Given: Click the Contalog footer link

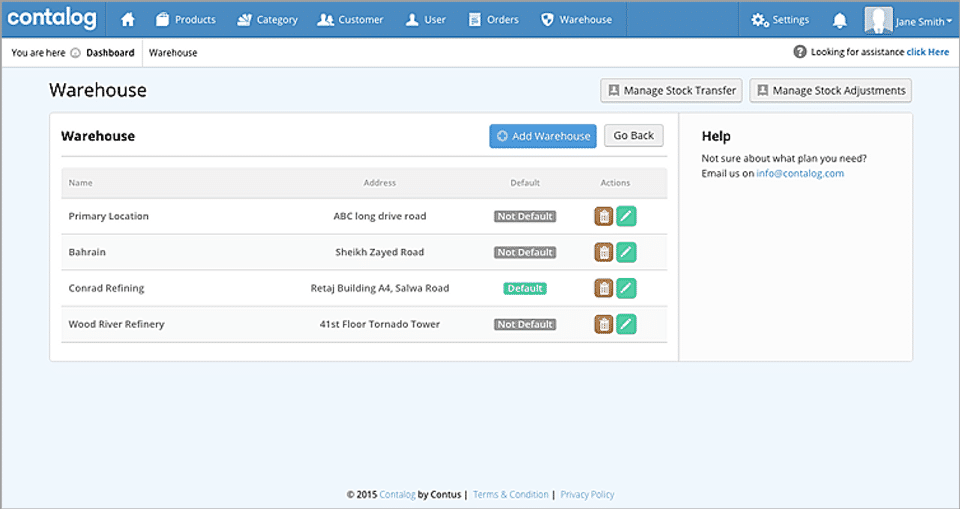Looking at the screenshot, I should pos(397,494).
